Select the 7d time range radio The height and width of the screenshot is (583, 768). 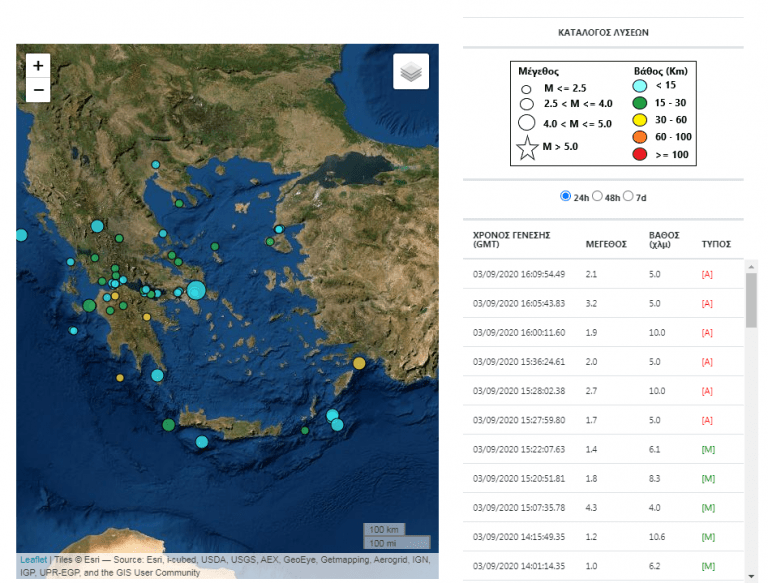pyautogui.click(x=628, y=196)
